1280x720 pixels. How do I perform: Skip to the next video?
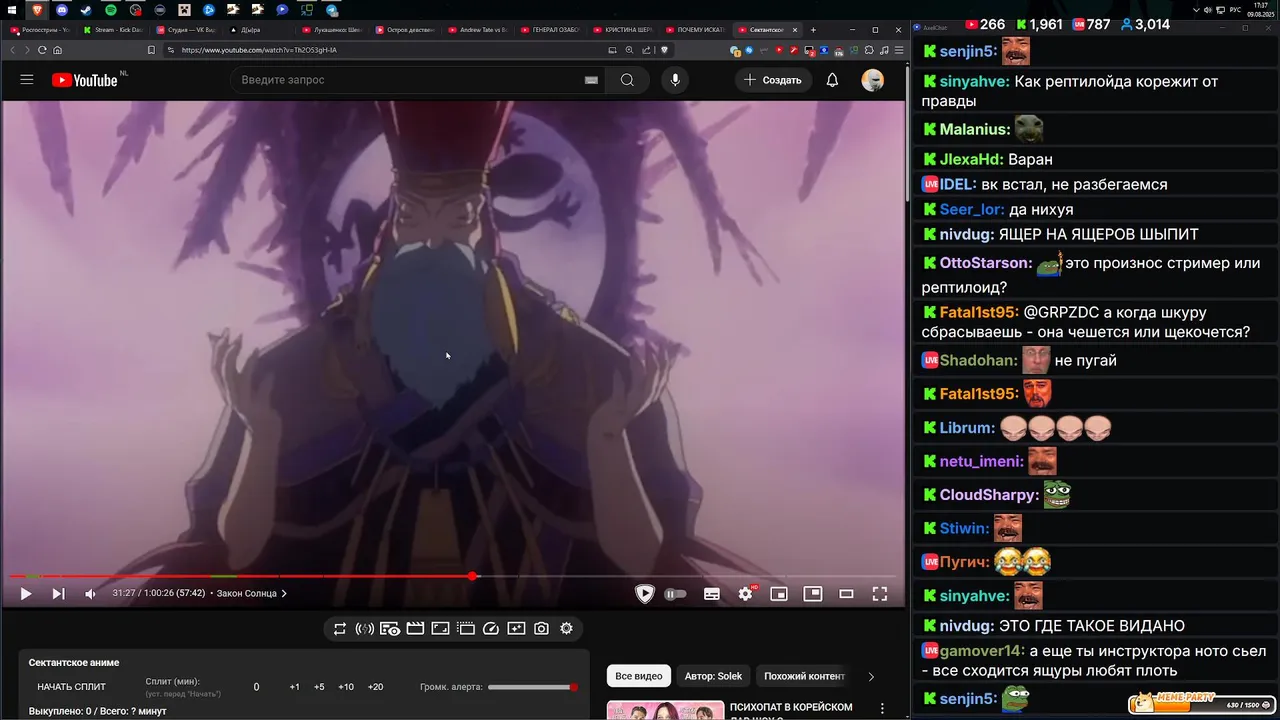[x=58, y=594]
